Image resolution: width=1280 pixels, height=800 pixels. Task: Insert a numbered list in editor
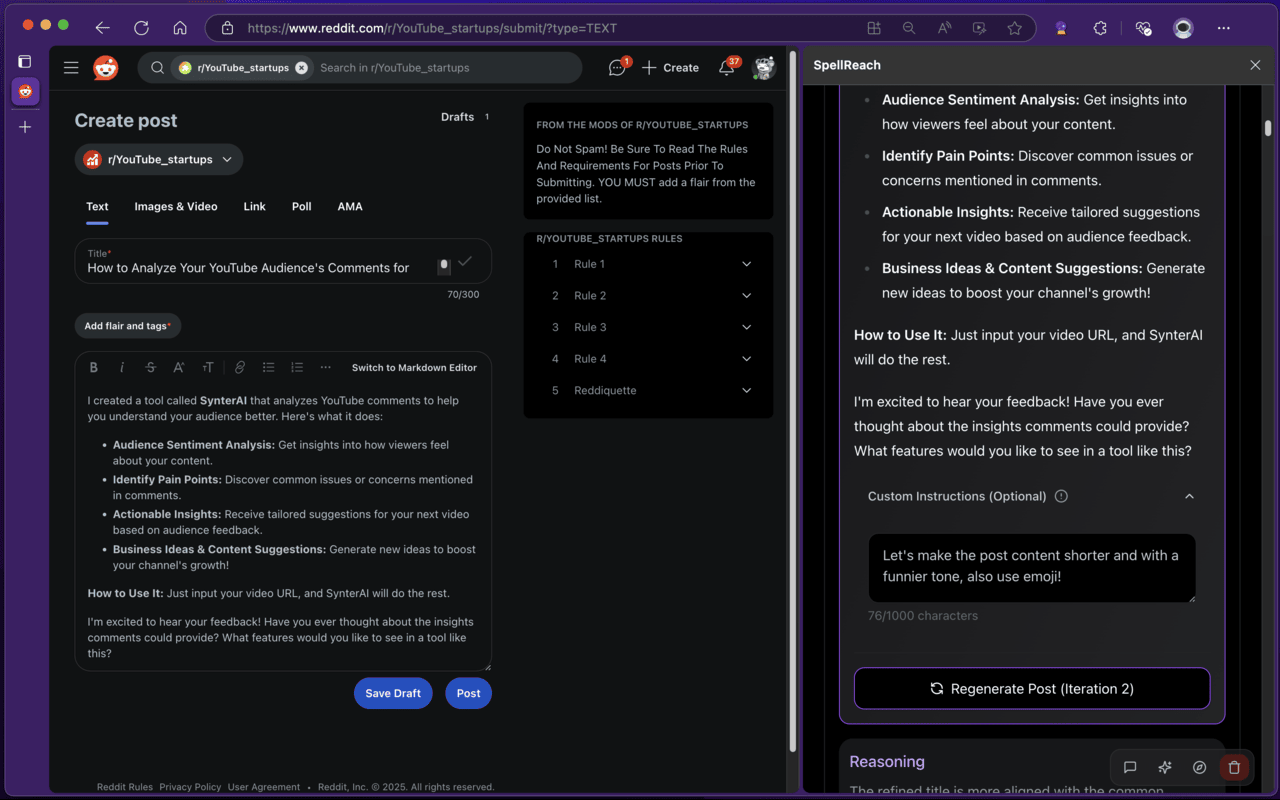pos(297,368)
